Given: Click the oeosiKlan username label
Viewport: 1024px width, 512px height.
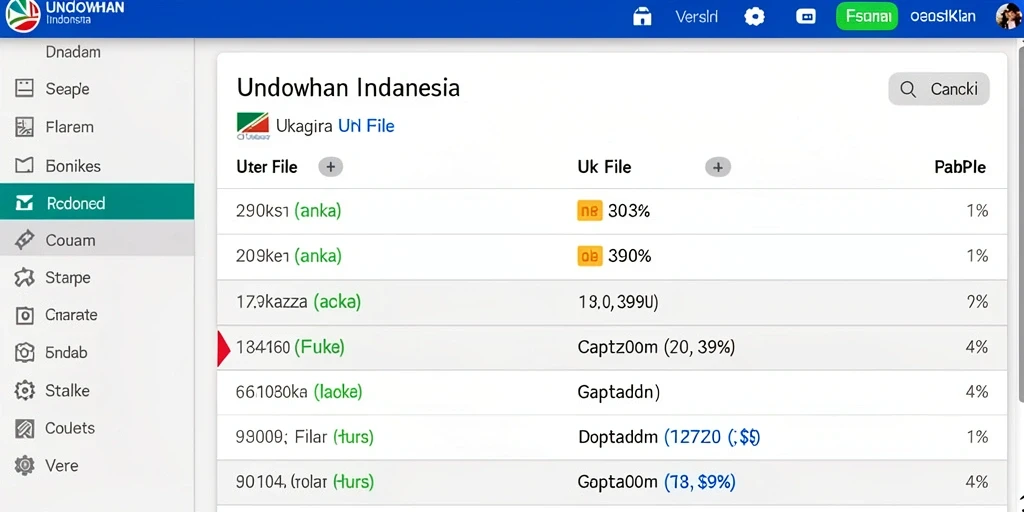Looking at the screenshot, I should 943,16.
